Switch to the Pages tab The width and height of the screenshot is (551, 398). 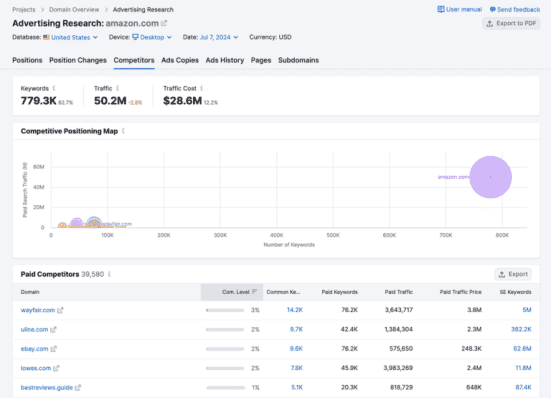coord(261,60)
